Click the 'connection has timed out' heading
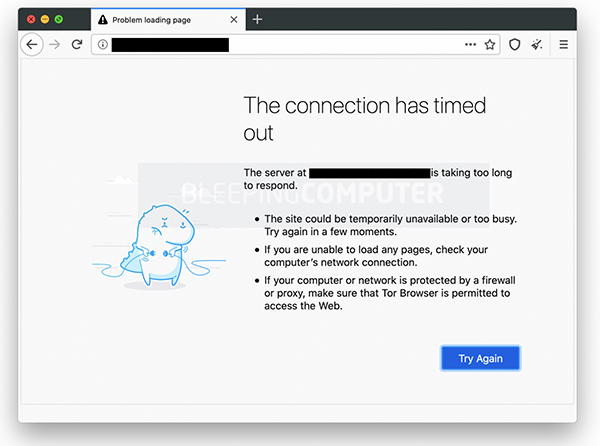600x446 pixels. 372,118
